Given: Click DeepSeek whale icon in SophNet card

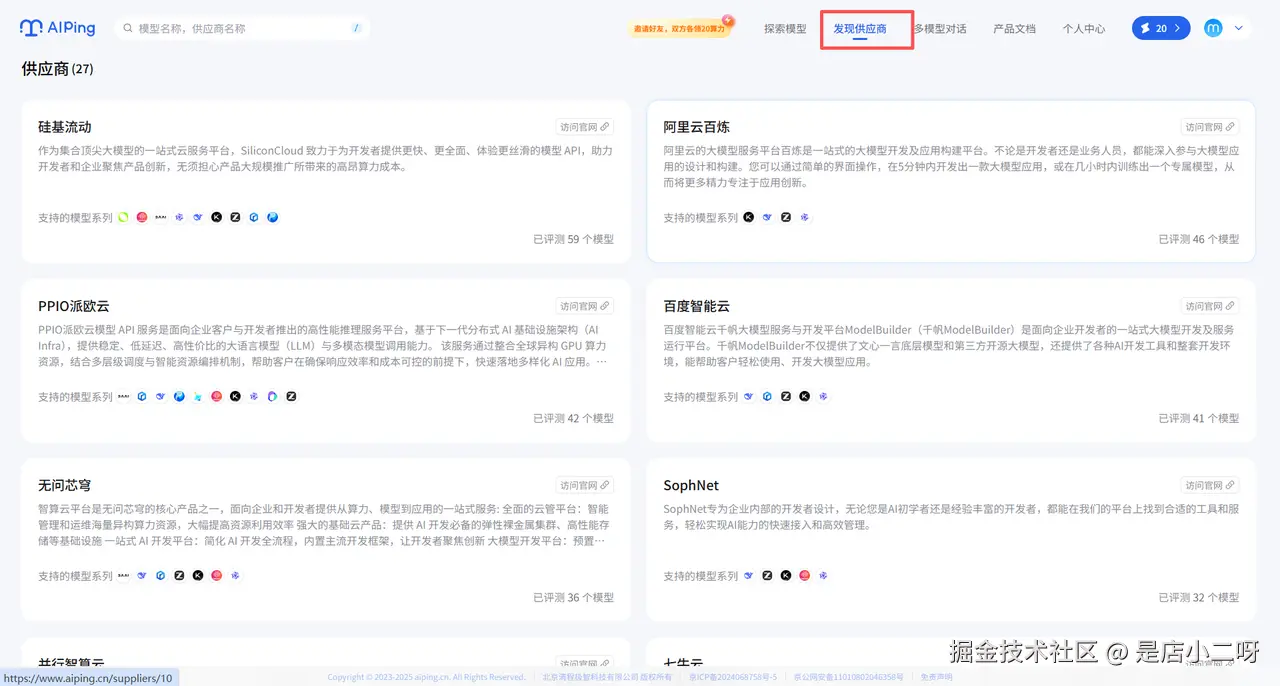Looking at the screenshot, I should tap(749, 575).
